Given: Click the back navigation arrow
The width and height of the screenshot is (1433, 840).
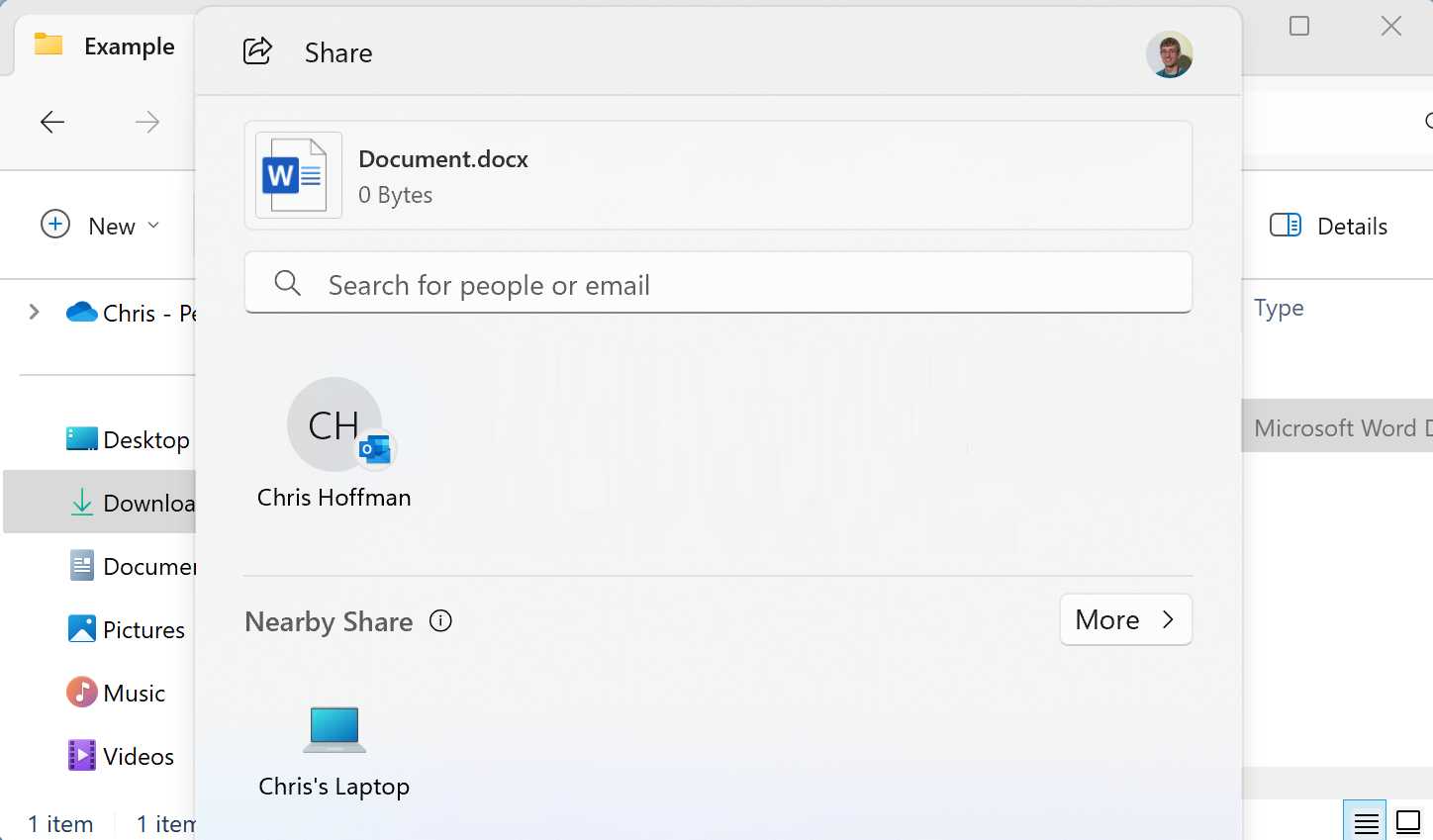Looking at the screenshot, I should tap(51, 121).
